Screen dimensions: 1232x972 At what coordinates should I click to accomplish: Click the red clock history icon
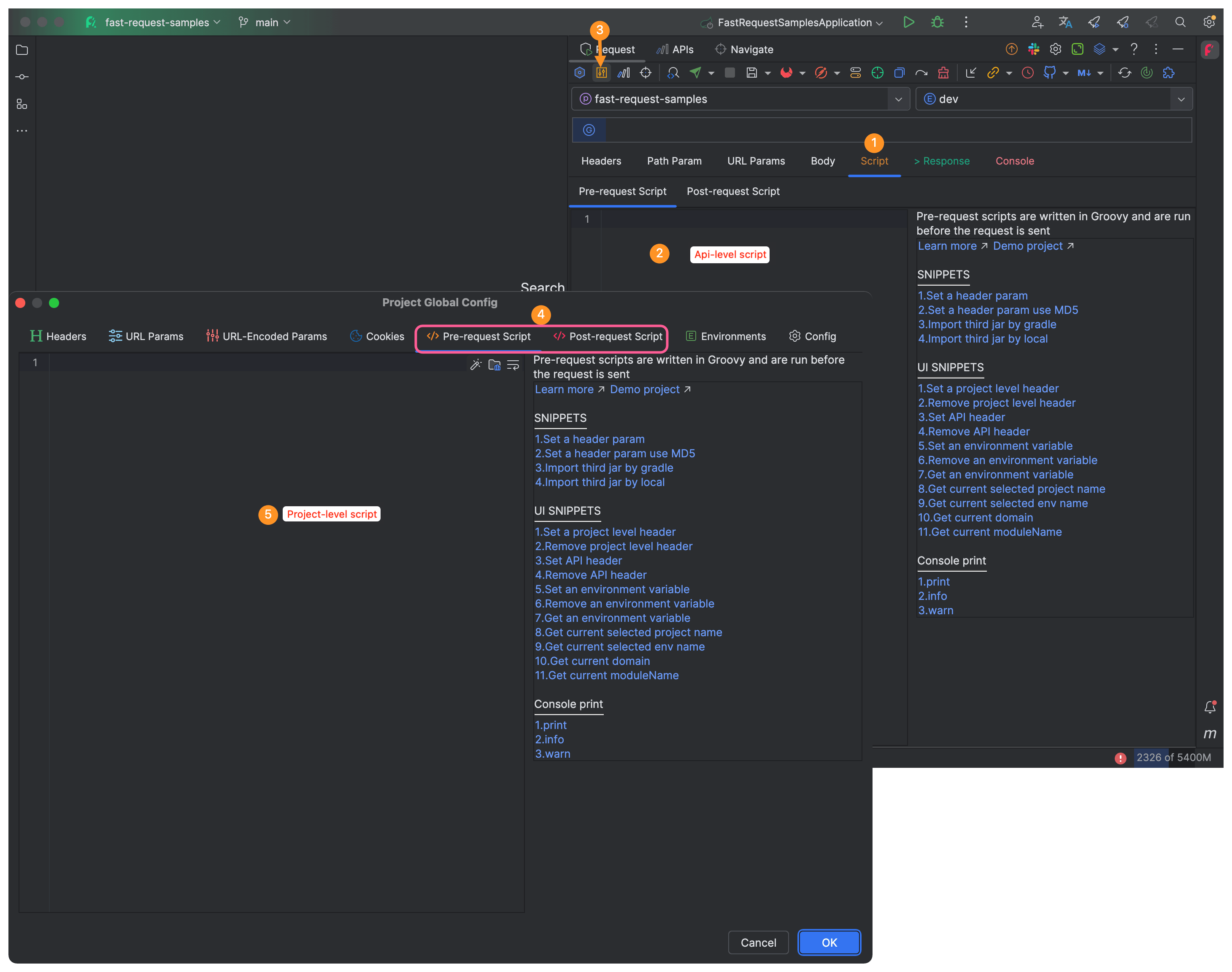pos(1027,73)
